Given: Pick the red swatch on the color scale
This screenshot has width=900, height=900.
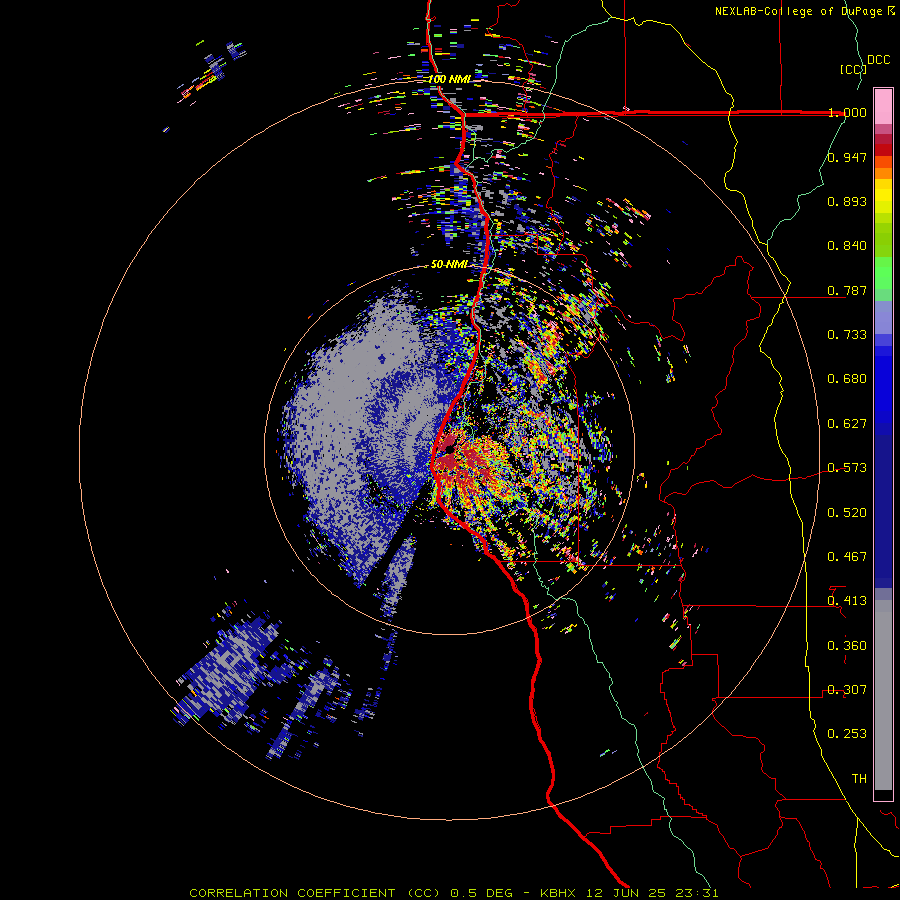Looking at the screenshot, I should 883,150.
